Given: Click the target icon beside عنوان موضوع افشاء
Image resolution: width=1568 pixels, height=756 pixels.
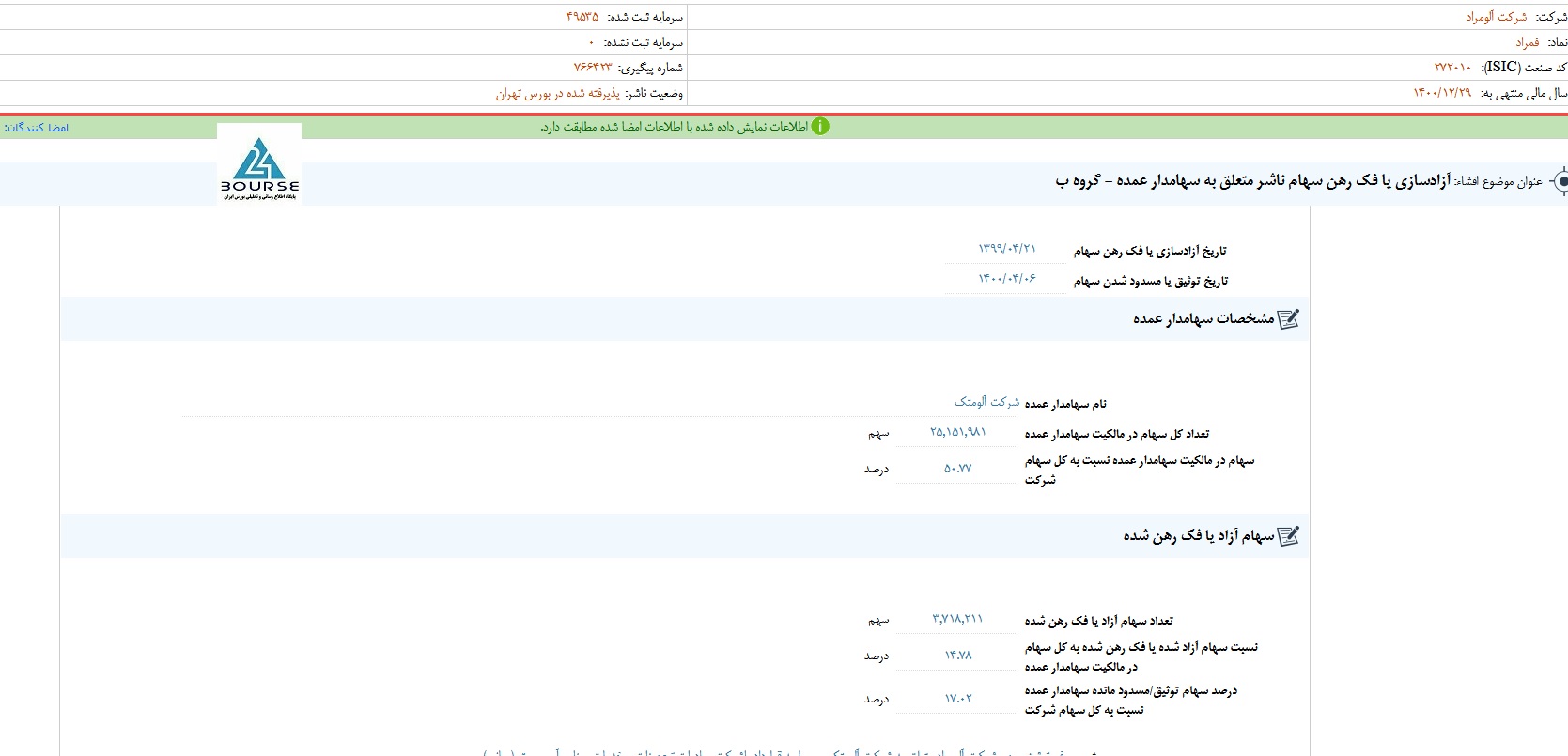Looking at the screenshot, I should pyautogui.click(x=1560, y=181).
